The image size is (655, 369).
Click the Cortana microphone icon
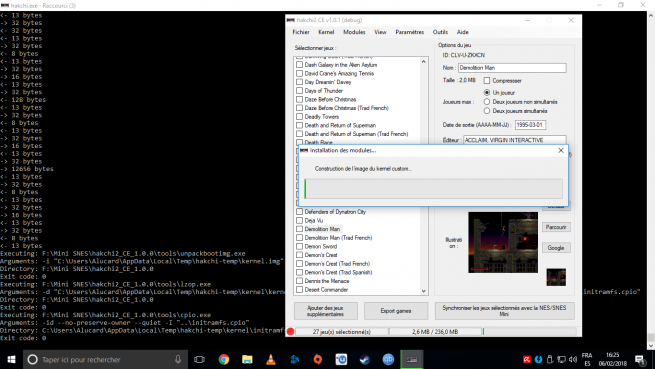(178, 359)
